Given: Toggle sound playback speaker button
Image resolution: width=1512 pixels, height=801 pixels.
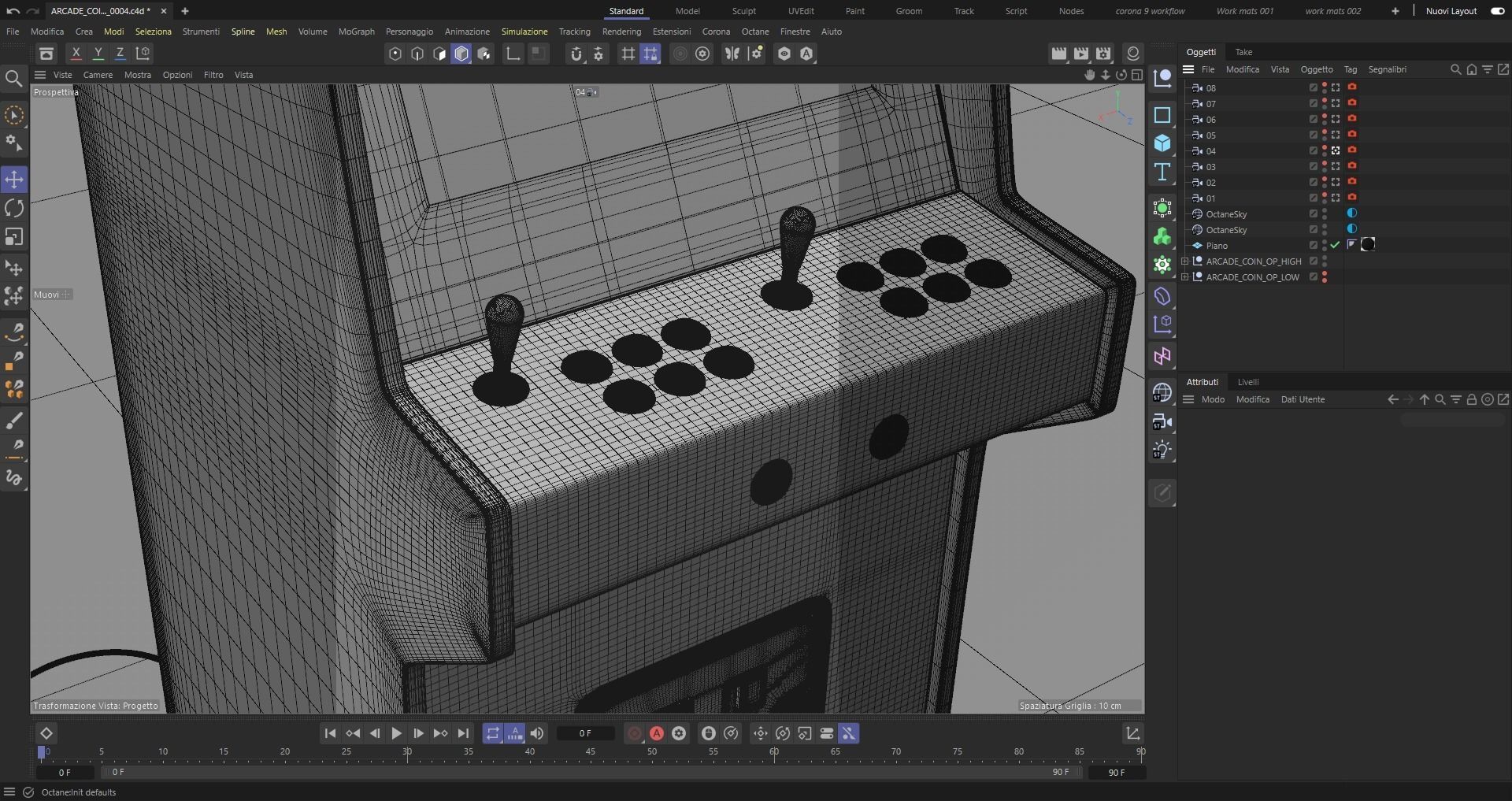Looking at the screenshot, I should pyautogui.click(x=536, y=733).
